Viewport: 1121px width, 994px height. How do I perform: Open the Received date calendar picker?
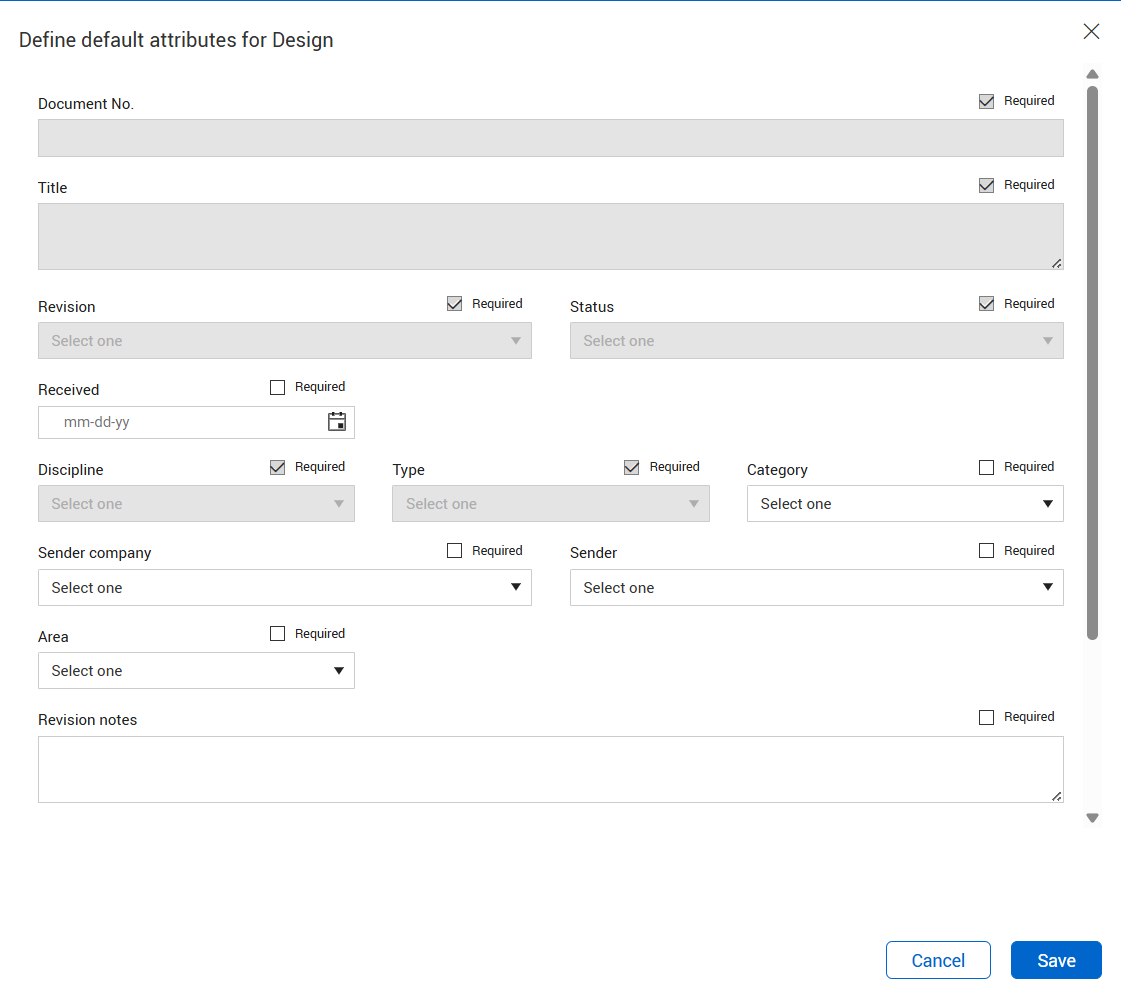click(337, 422)
